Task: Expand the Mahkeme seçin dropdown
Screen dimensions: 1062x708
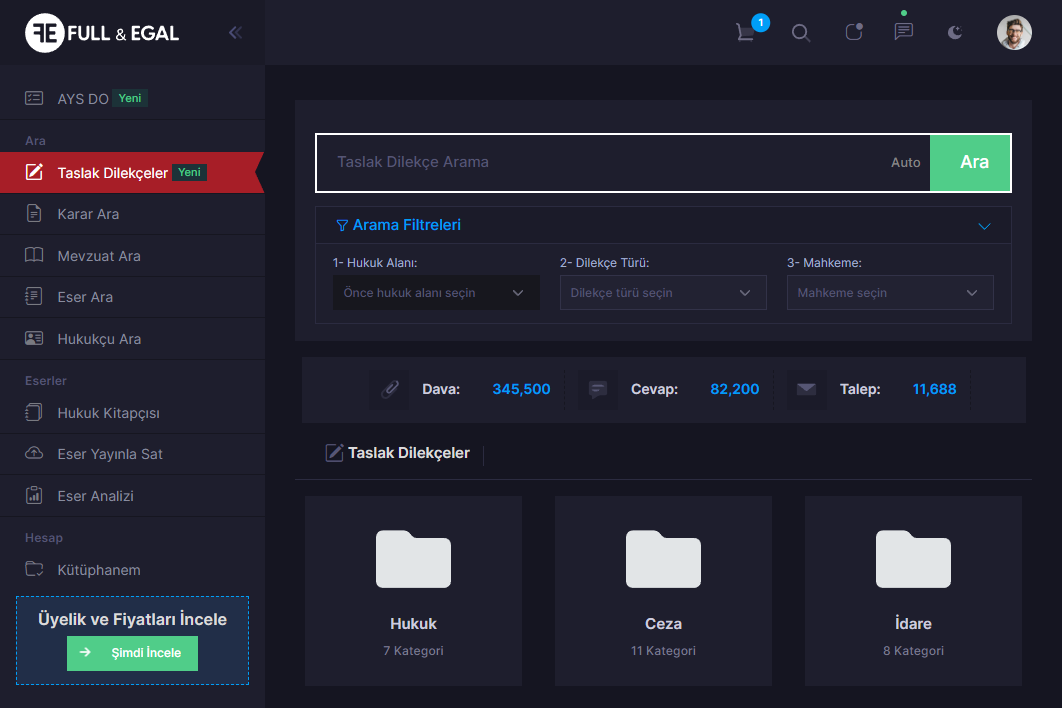Action: 889,293
